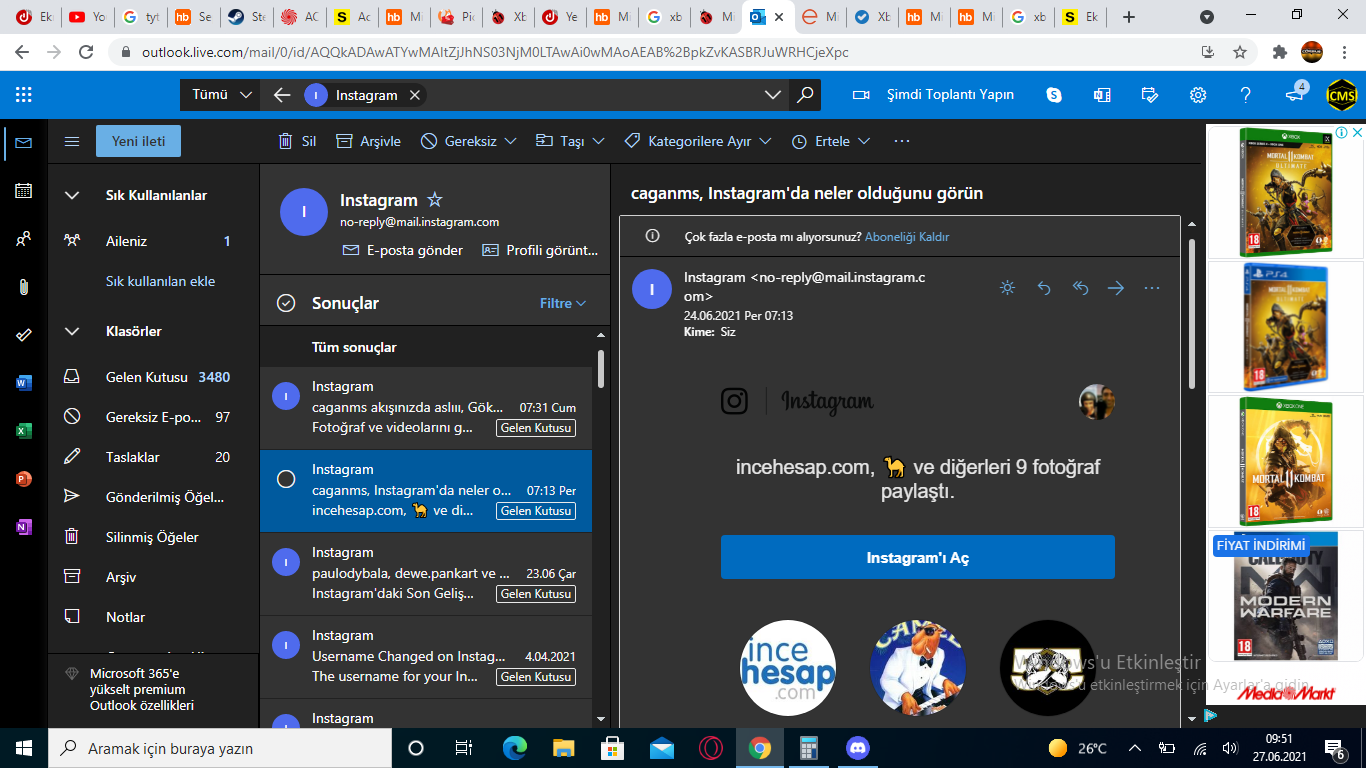Open Files paperclip in left rail
1366x768 pixels.
23,287
